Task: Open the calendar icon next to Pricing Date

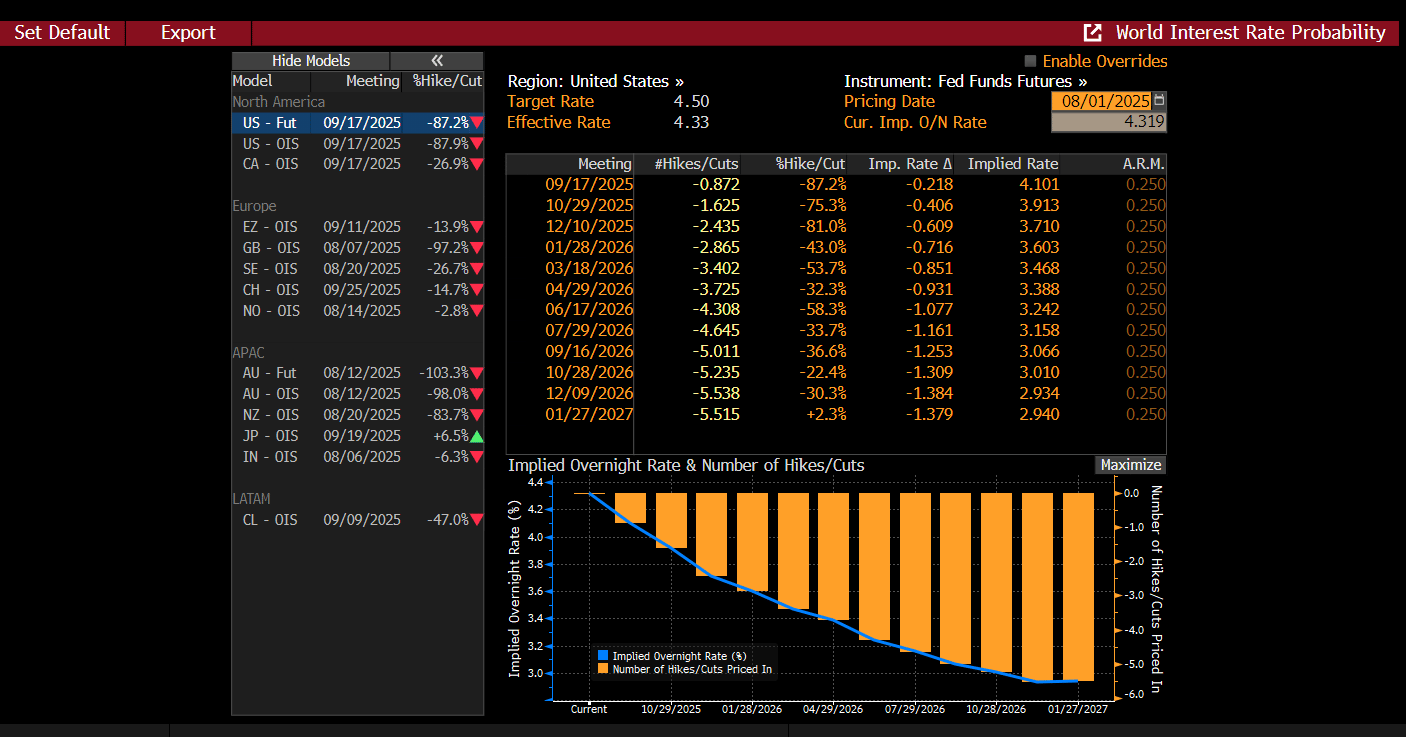Action: coord(1159,101)
